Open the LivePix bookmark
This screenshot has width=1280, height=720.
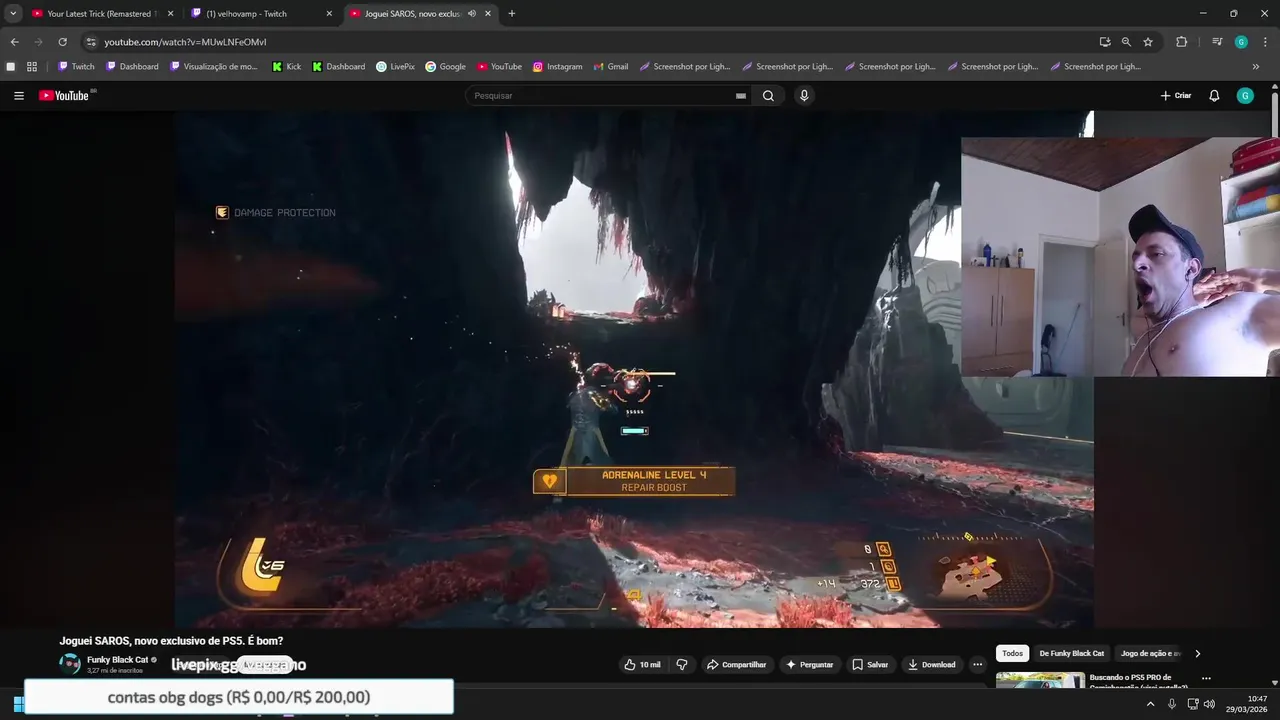(x=395, y=67)
